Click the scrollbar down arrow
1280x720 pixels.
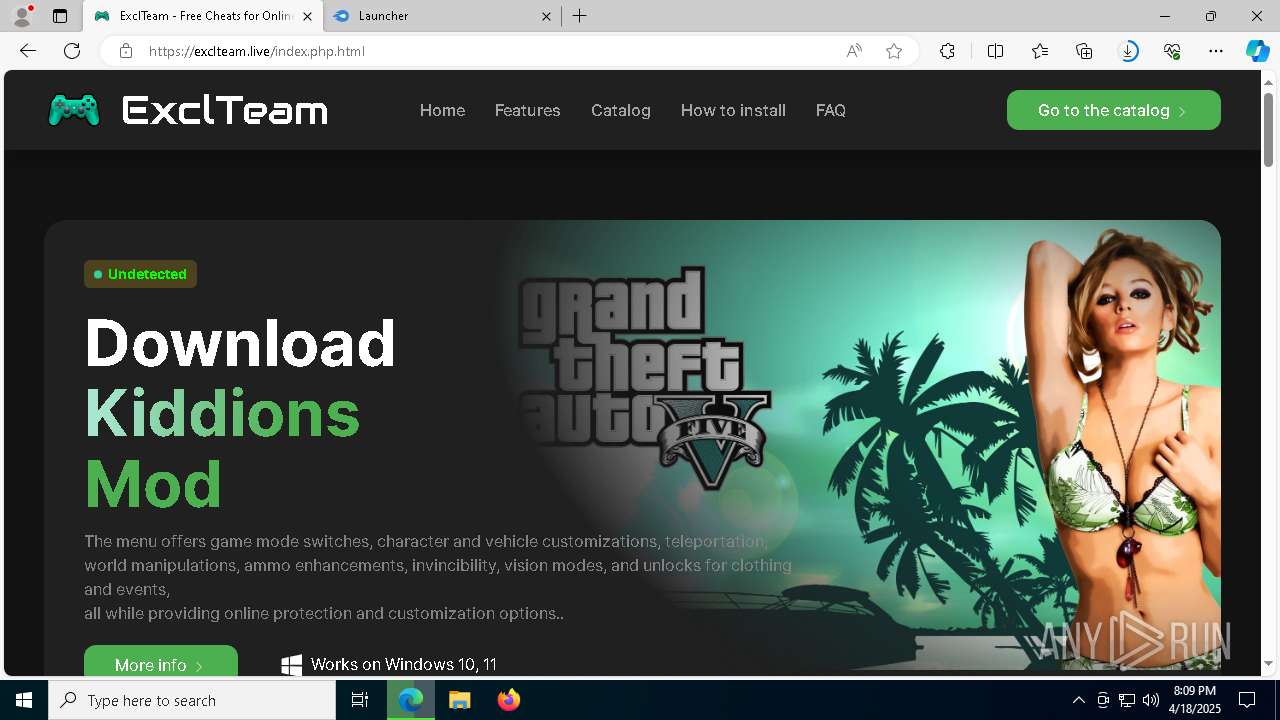pyautogui.click(x=1268, y=663)
